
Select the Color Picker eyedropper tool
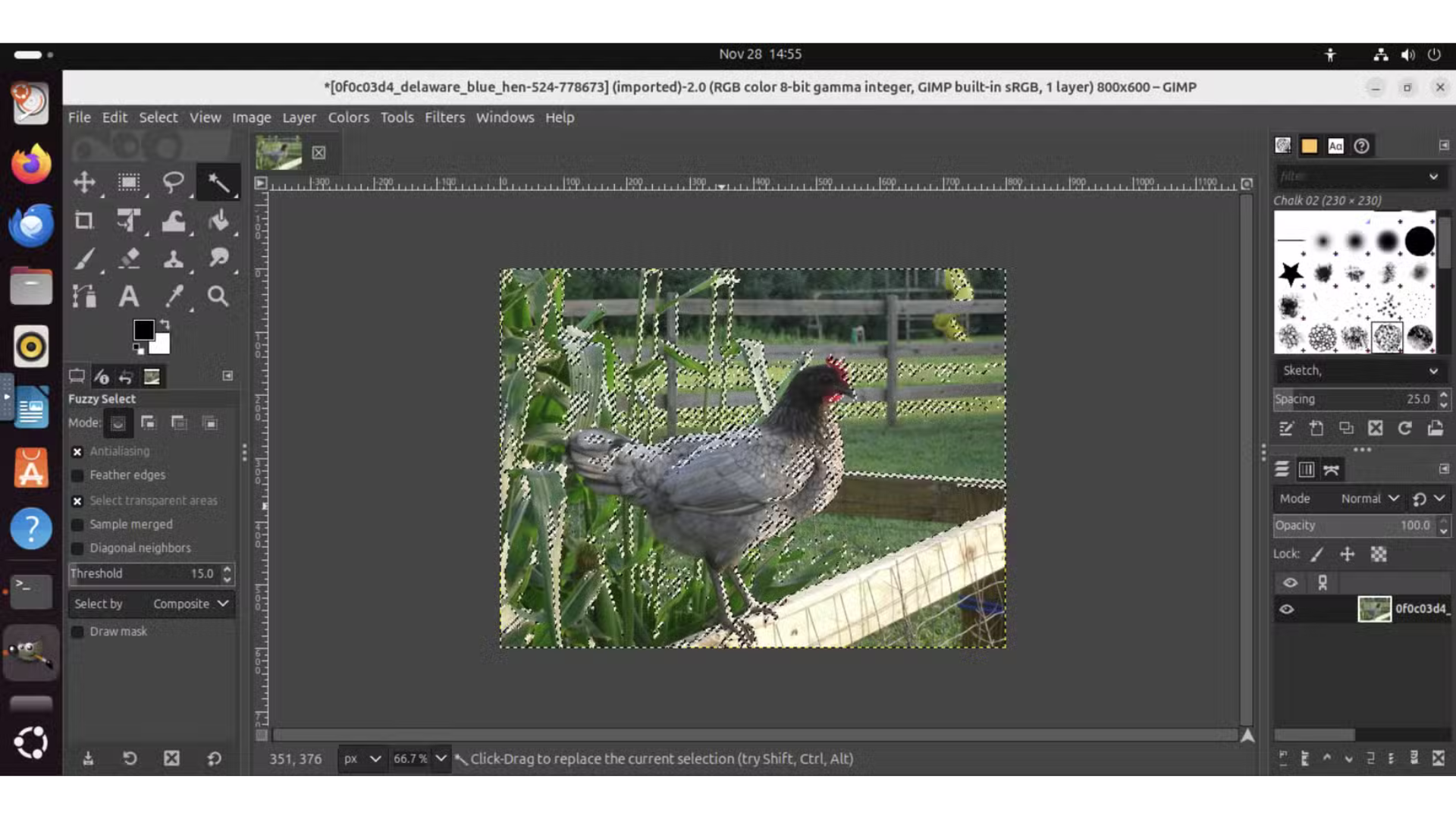[174, 296]
